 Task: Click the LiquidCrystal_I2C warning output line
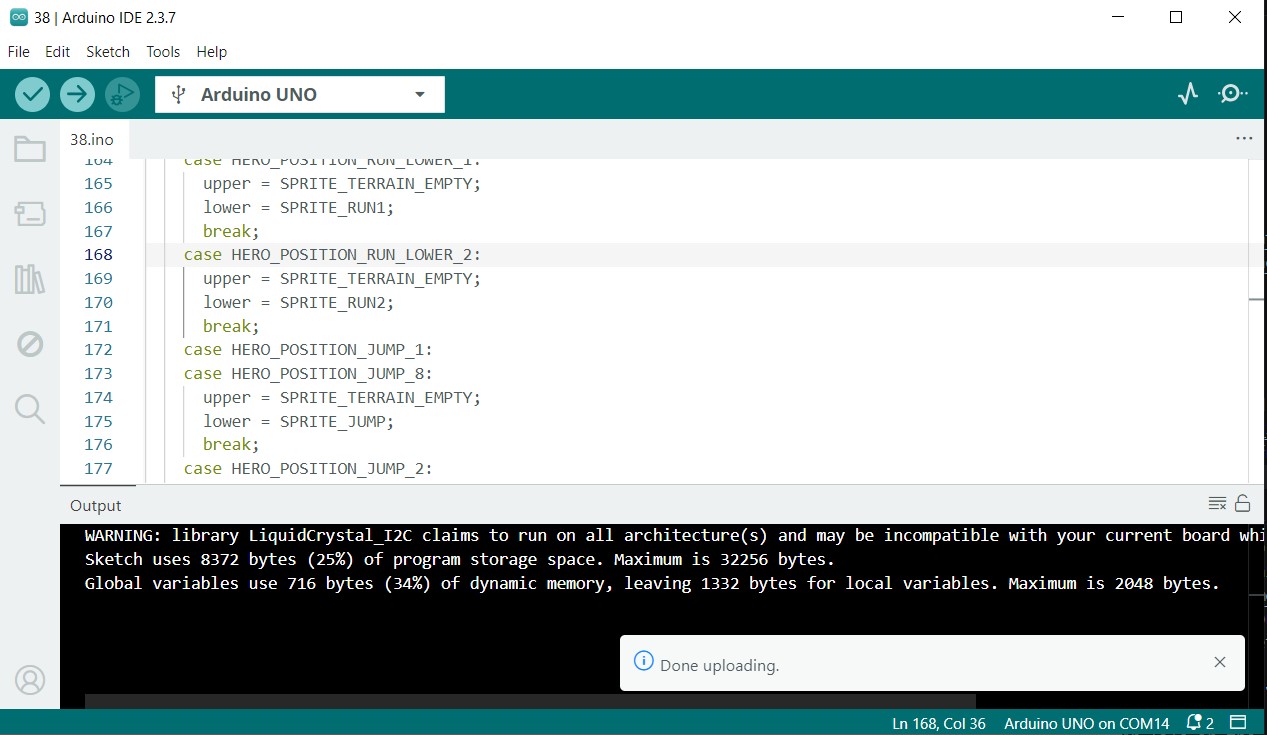pyautogui.click(x=675, y=535)
